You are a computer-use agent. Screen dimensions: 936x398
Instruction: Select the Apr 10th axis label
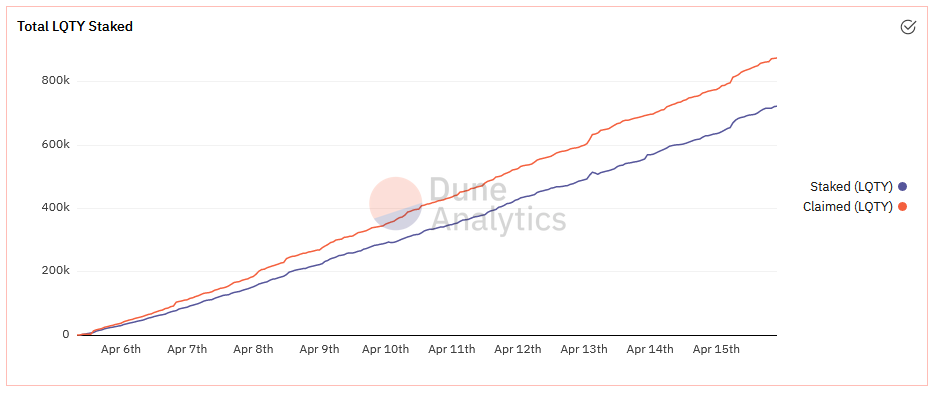(x=386, y=350)
